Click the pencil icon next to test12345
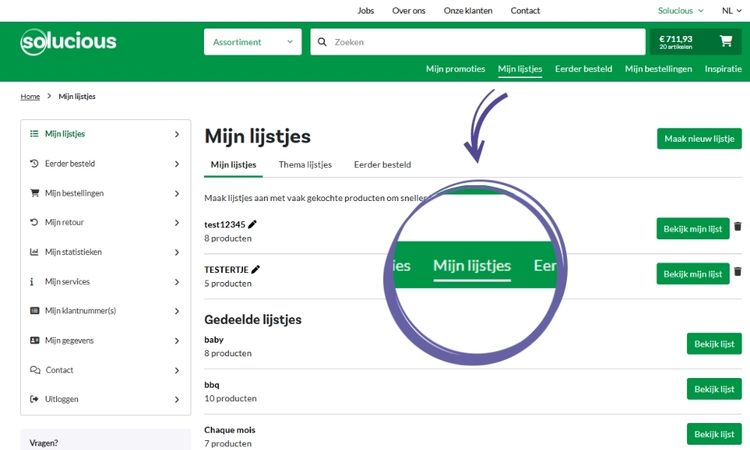 (x=253, y=224)
